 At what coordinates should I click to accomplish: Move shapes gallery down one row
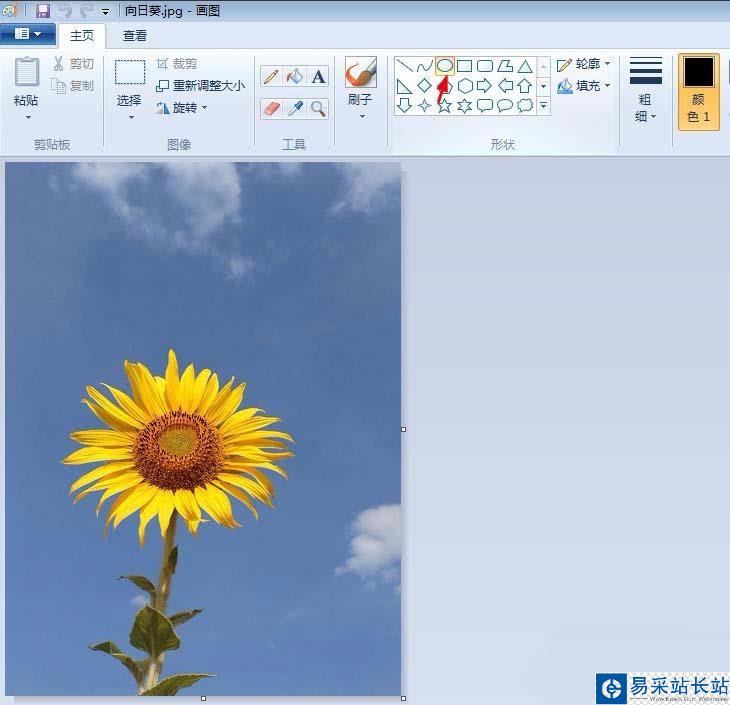543,86
